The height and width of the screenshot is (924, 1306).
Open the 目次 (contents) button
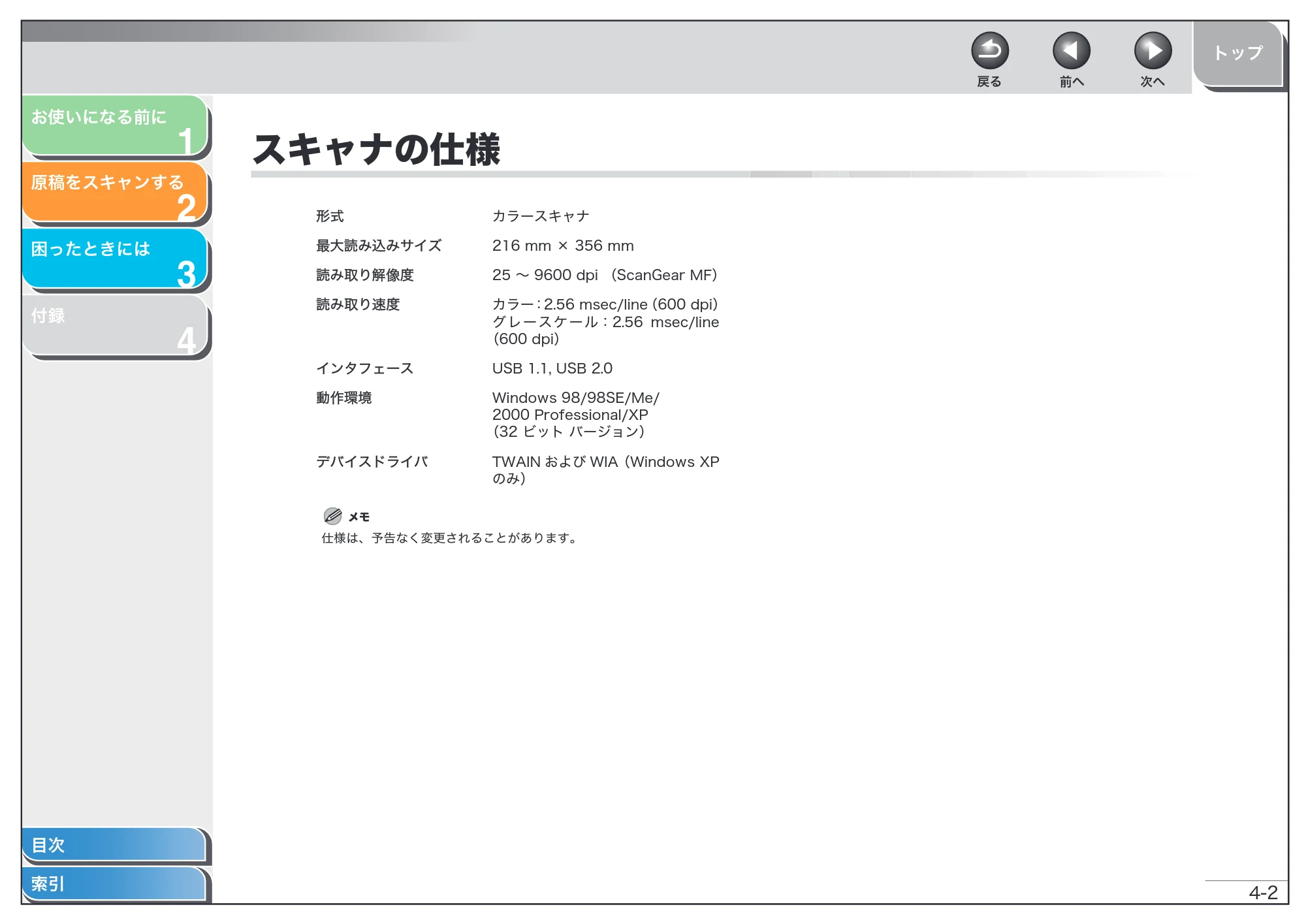(114, 844)
